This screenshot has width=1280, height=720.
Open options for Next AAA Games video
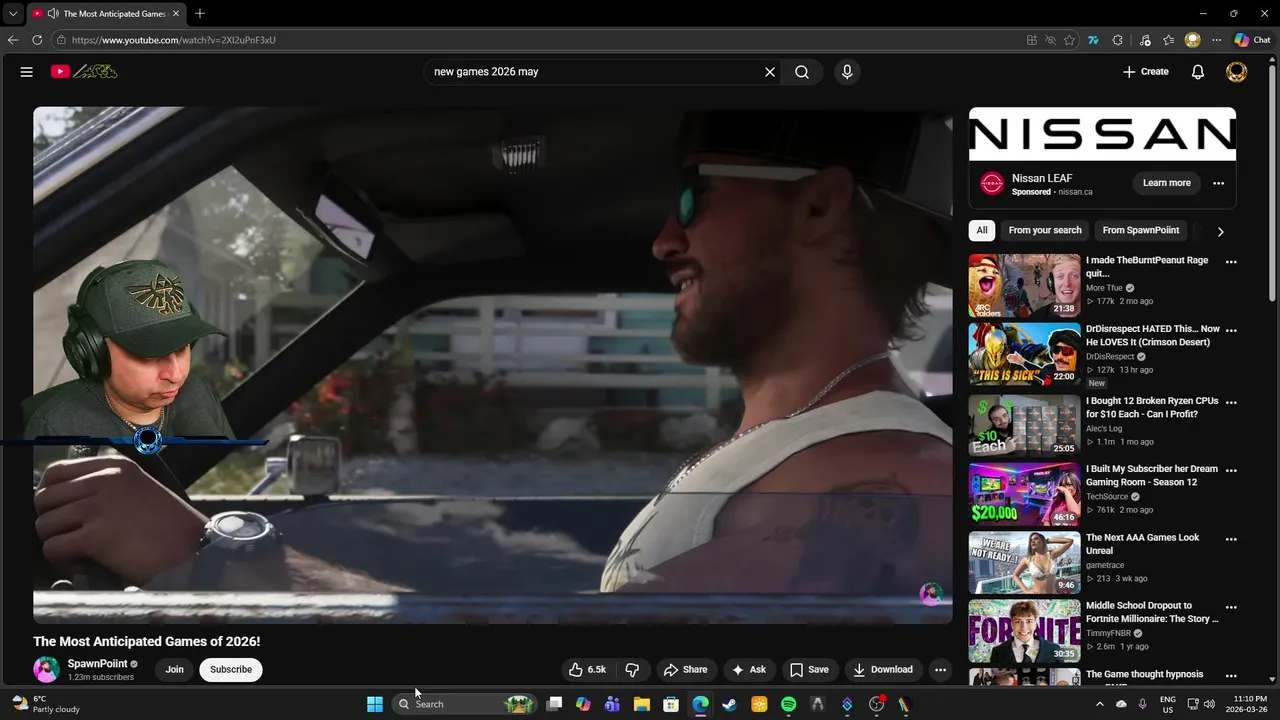click(1231, 539)
